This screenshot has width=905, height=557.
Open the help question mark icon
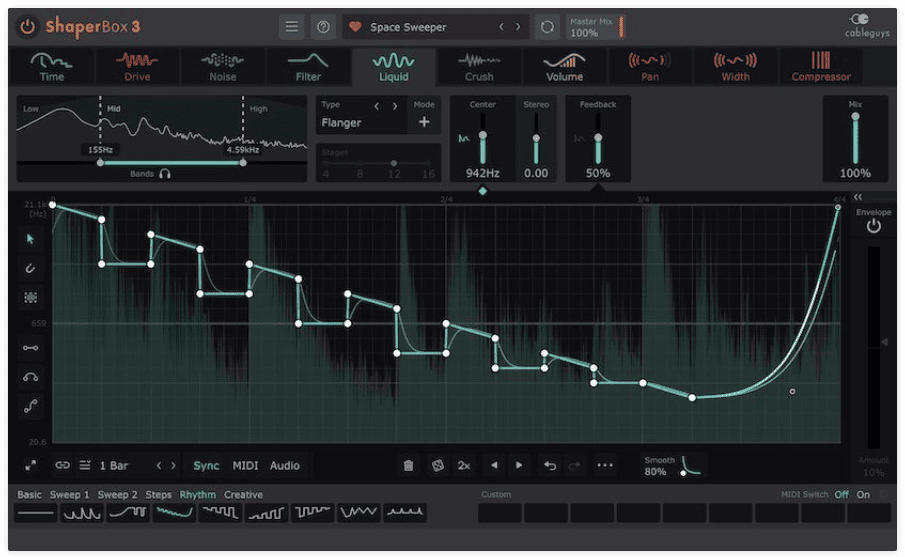click(x=323, y=27)
